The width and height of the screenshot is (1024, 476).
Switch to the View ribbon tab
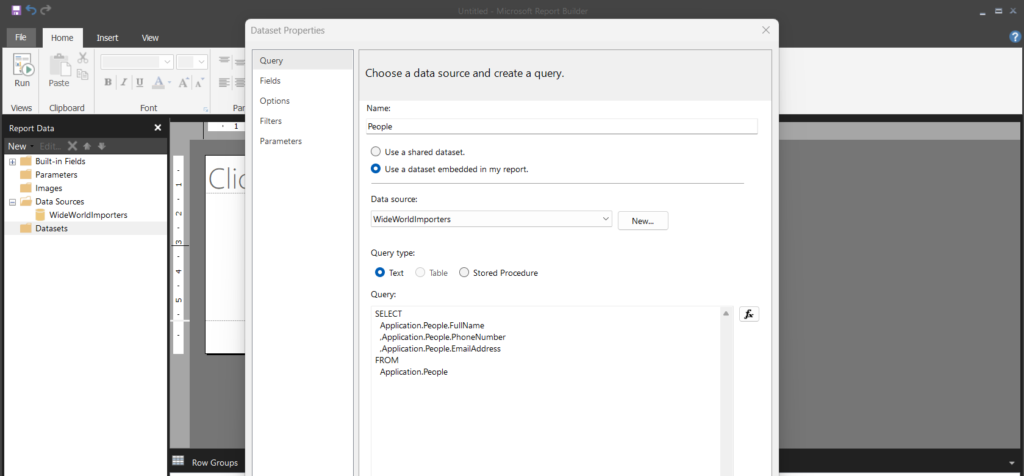(150, 38)
